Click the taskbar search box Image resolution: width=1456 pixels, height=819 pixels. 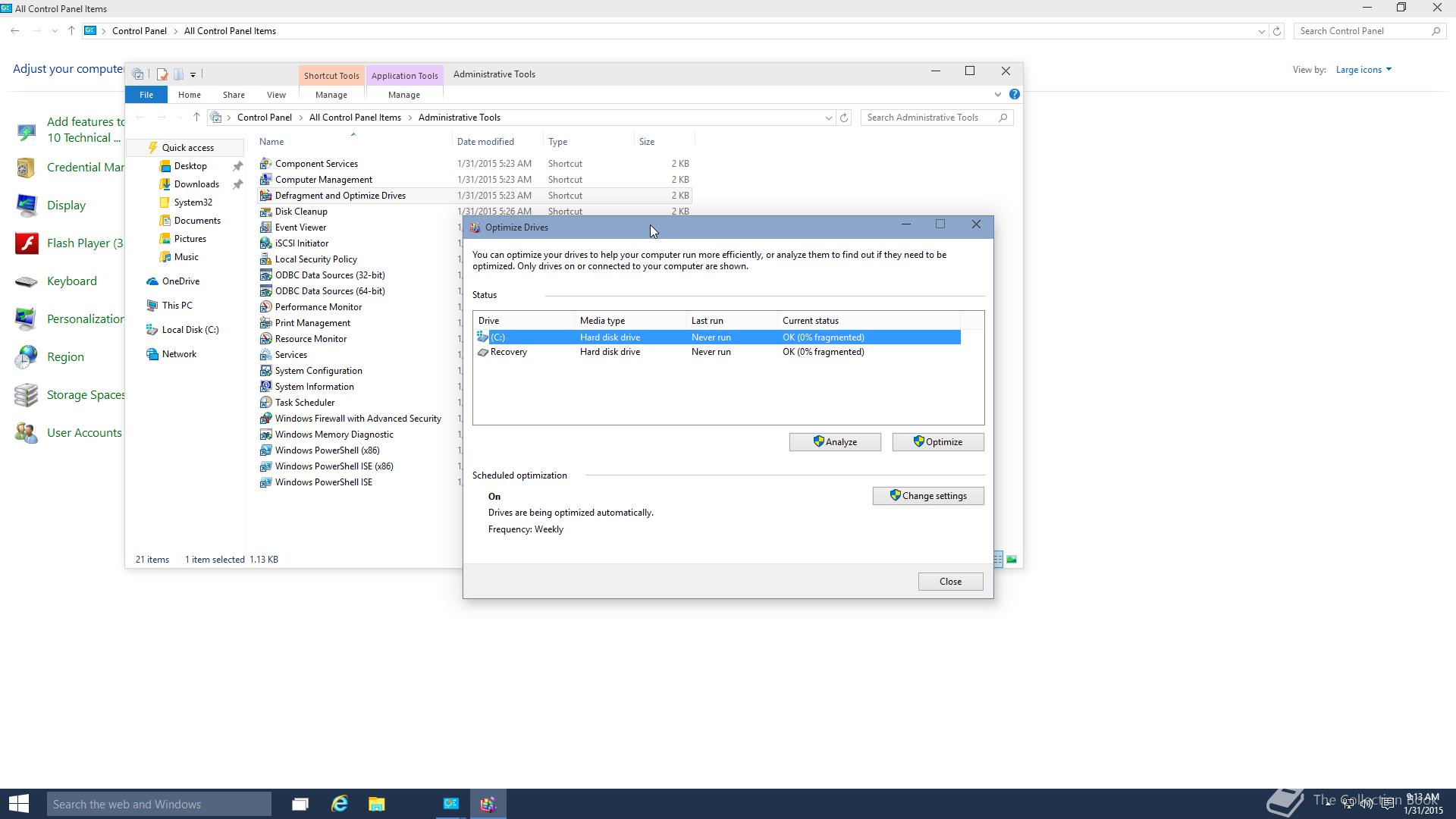tap(159, 804)
